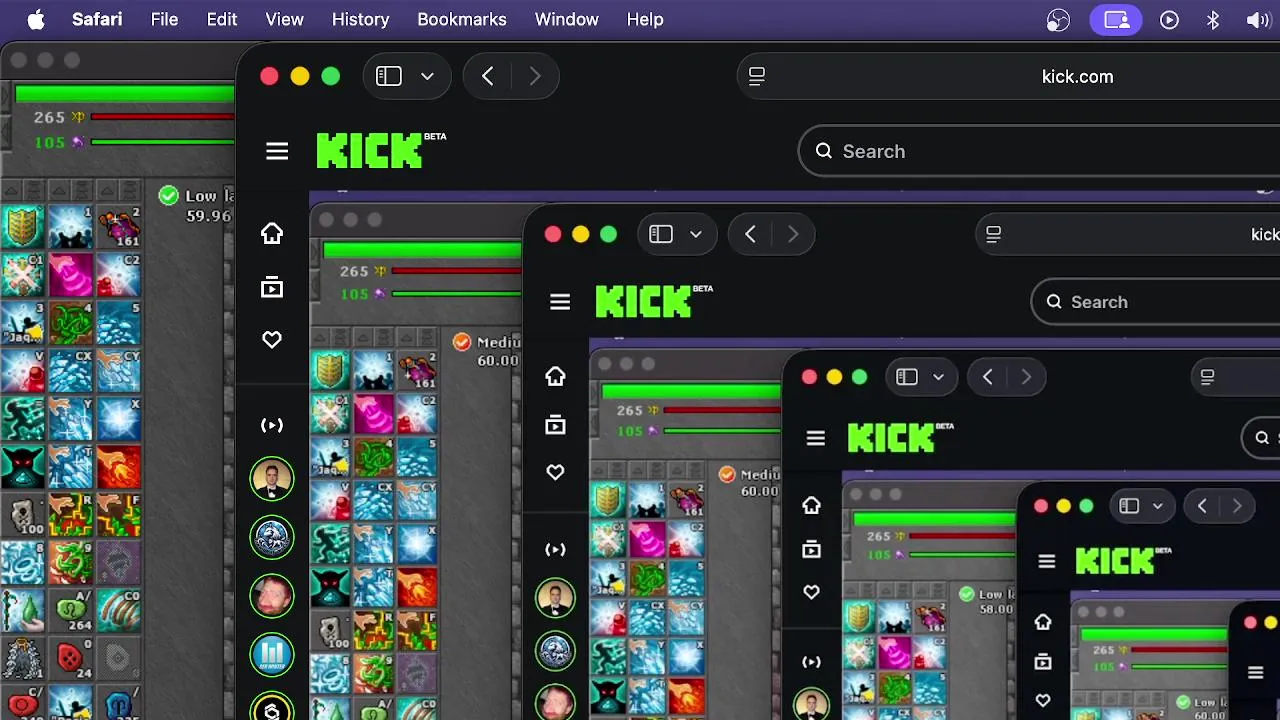Open sidebar dropdown chevron in fourth nested Safari window
This screenshot has width=1280, height=720.
coord(1158,506)
